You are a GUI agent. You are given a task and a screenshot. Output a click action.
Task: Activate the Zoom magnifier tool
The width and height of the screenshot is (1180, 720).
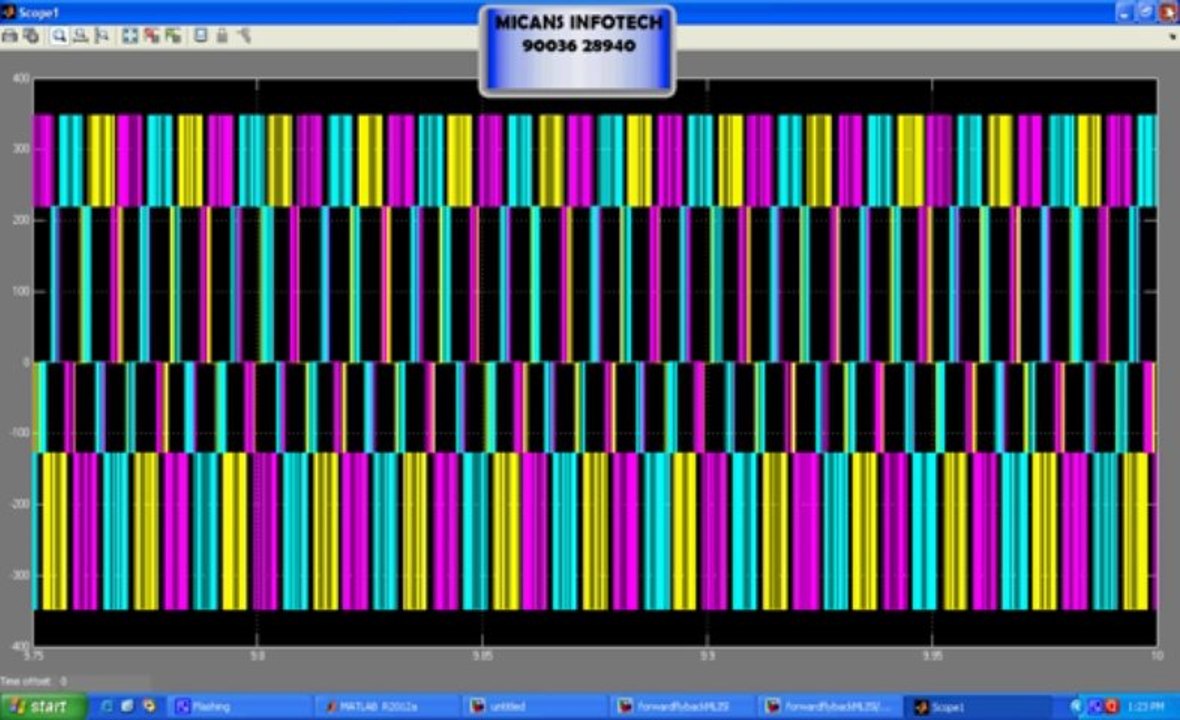click(x=59, y=35)
